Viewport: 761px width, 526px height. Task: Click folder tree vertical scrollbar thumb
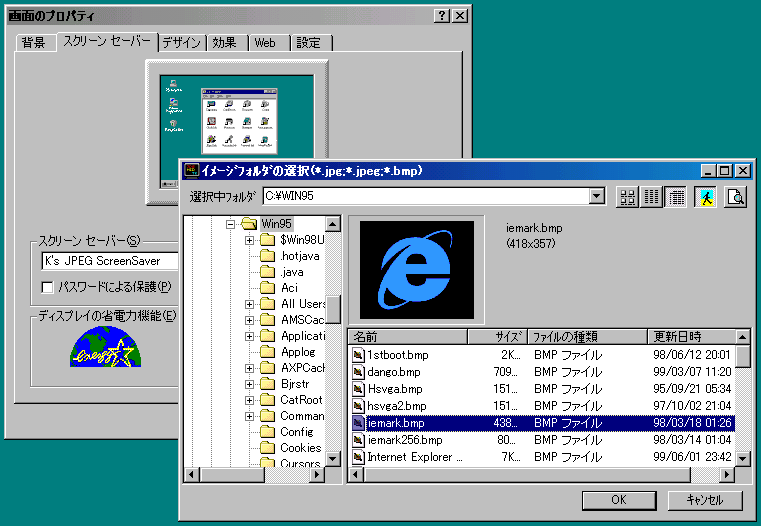tap(332, 309)
